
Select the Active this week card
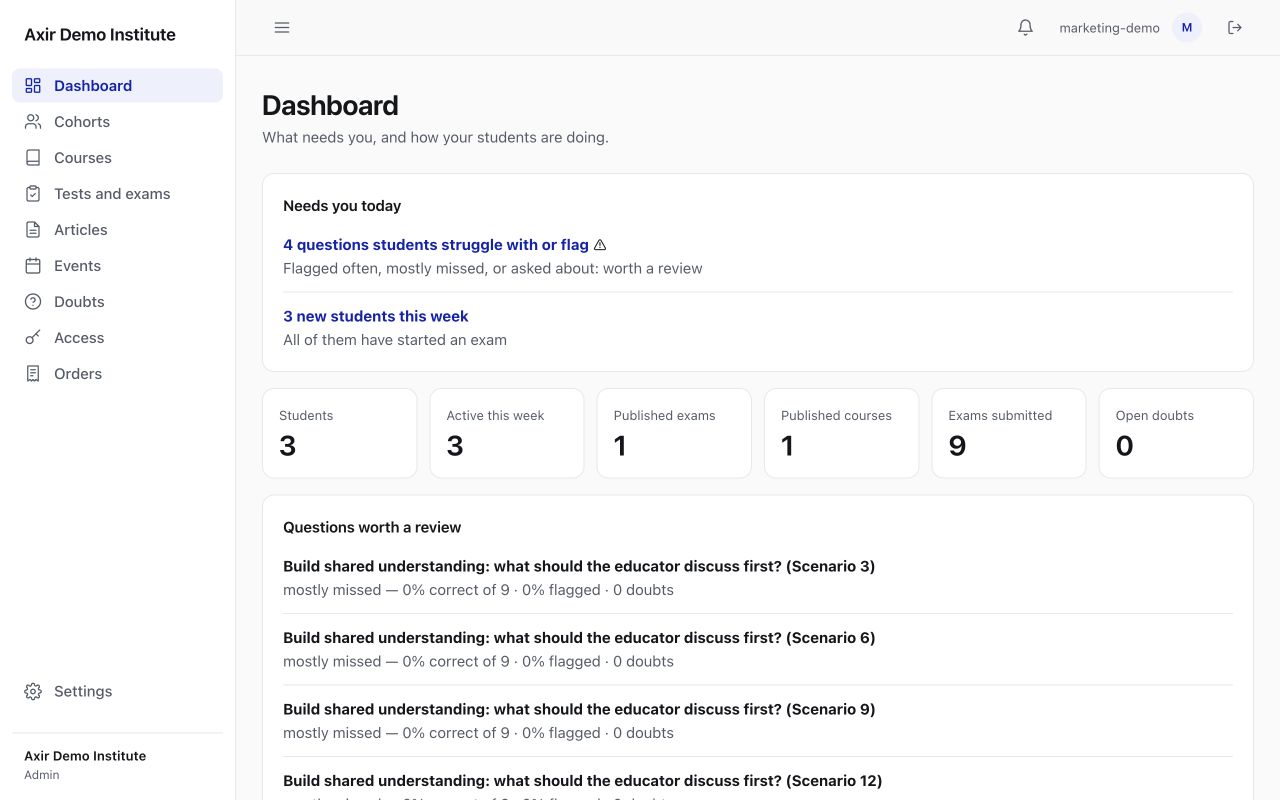[507, 433]
